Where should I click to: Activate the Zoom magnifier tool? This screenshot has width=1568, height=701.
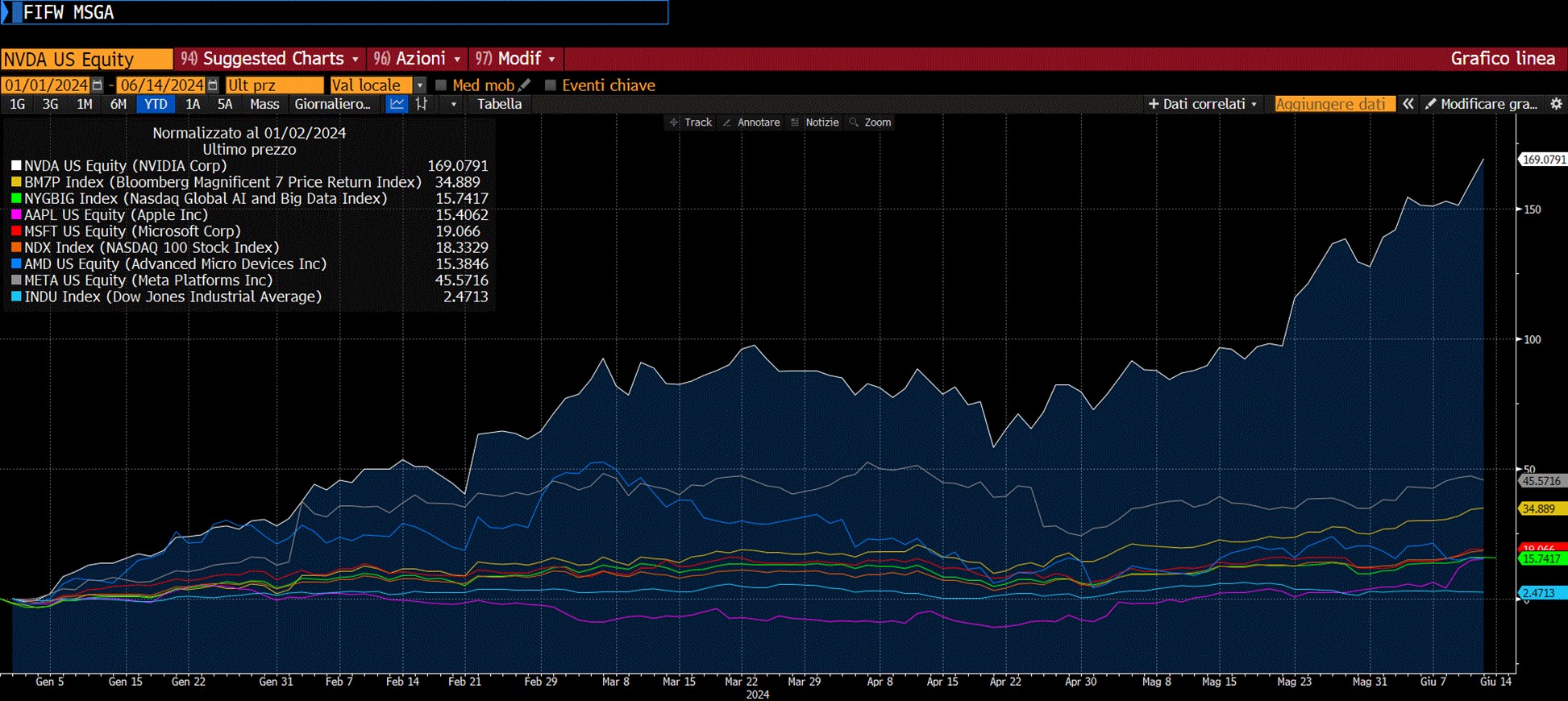[x=871, y=122]
